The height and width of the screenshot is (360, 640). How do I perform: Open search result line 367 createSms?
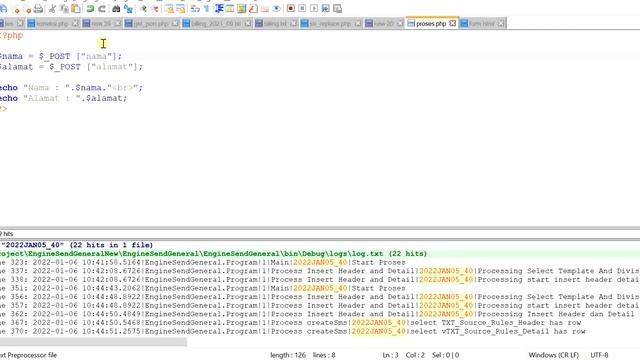291,322
